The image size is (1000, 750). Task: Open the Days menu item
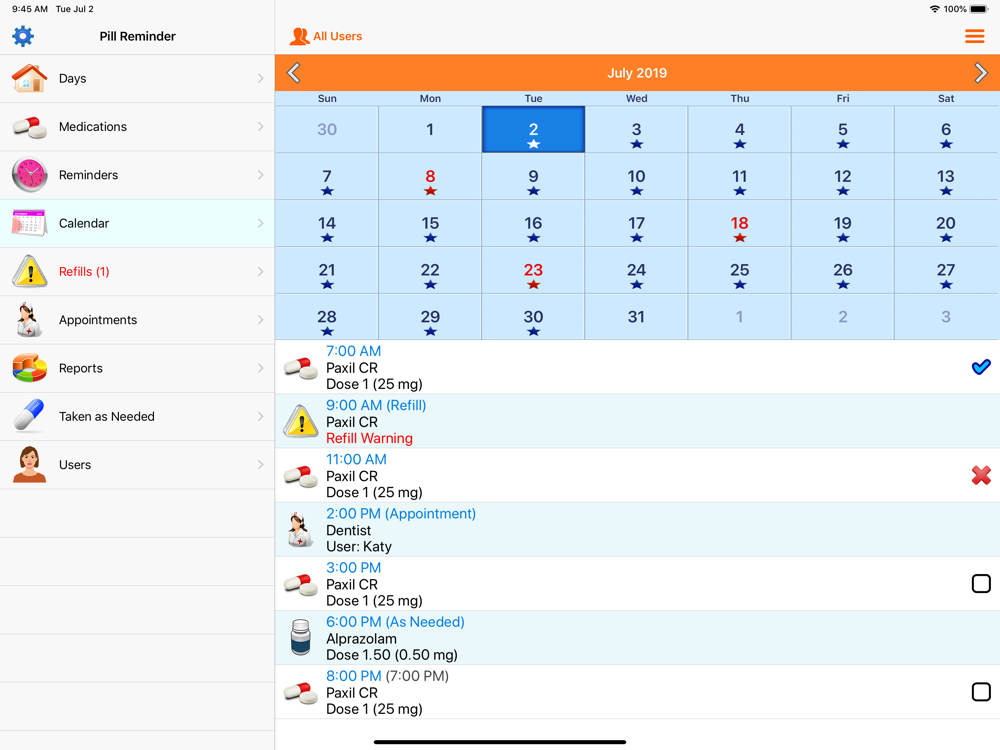point(137,78)
